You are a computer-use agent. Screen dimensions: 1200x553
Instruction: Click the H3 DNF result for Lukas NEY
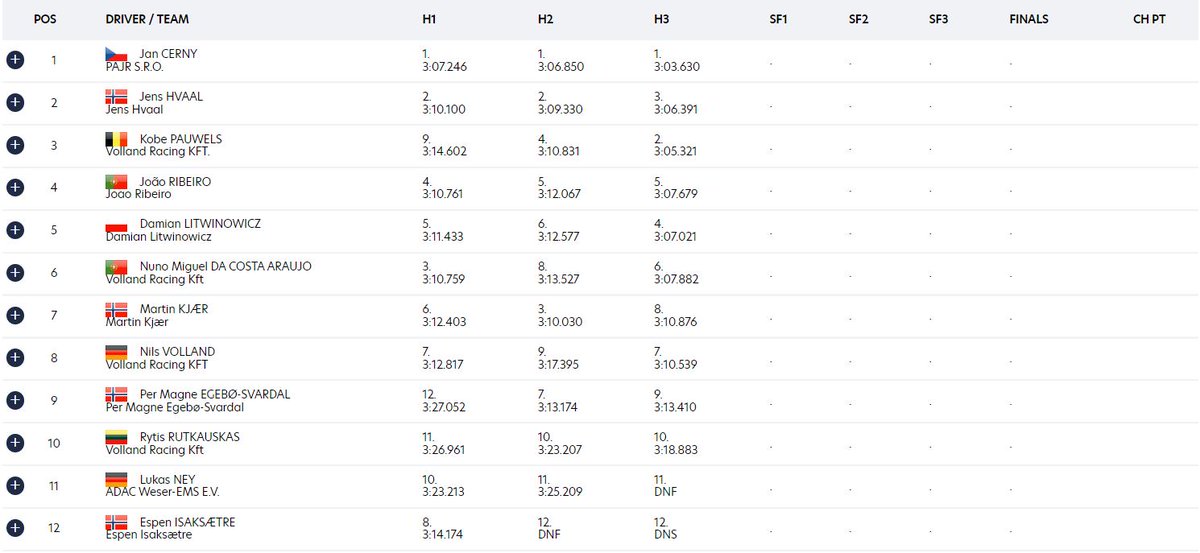coord(664,492)
